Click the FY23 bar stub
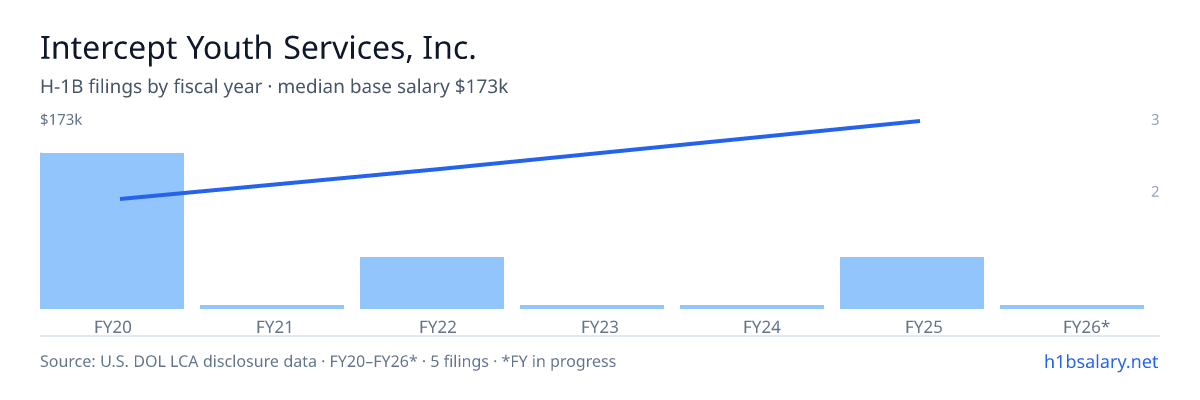 592,307
